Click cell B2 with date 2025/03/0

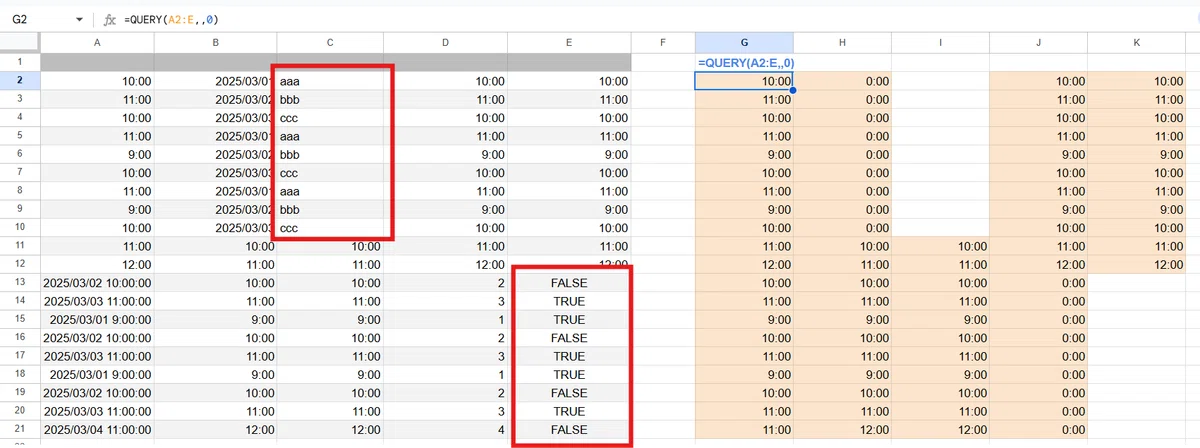pos(215,81)
